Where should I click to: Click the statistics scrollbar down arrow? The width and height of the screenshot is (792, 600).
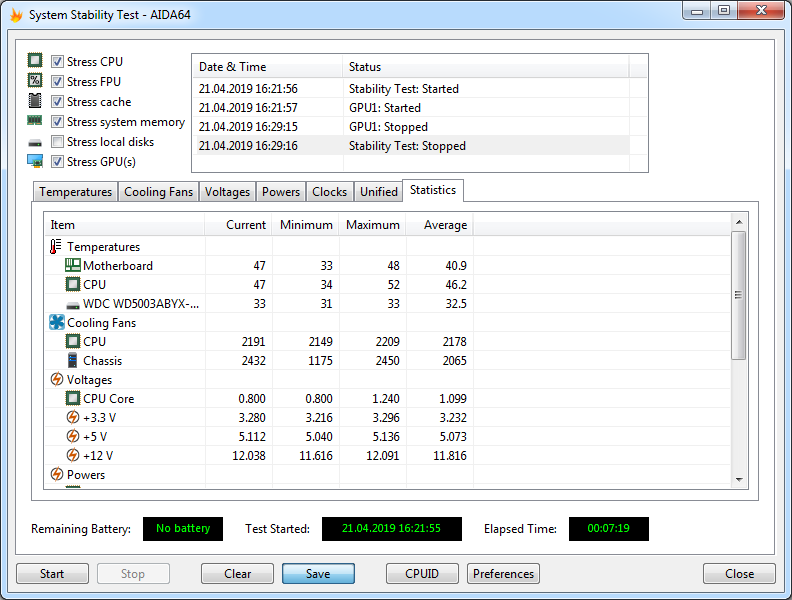point(739,479)
